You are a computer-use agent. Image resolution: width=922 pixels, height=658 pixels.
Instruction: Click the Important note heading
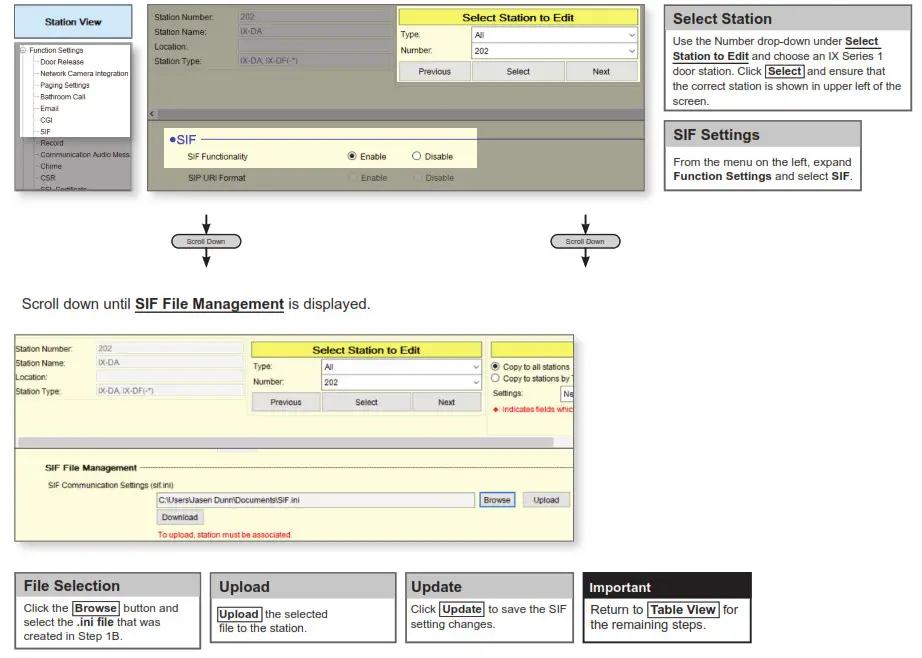pyautogui.click(x=620, y=587)
